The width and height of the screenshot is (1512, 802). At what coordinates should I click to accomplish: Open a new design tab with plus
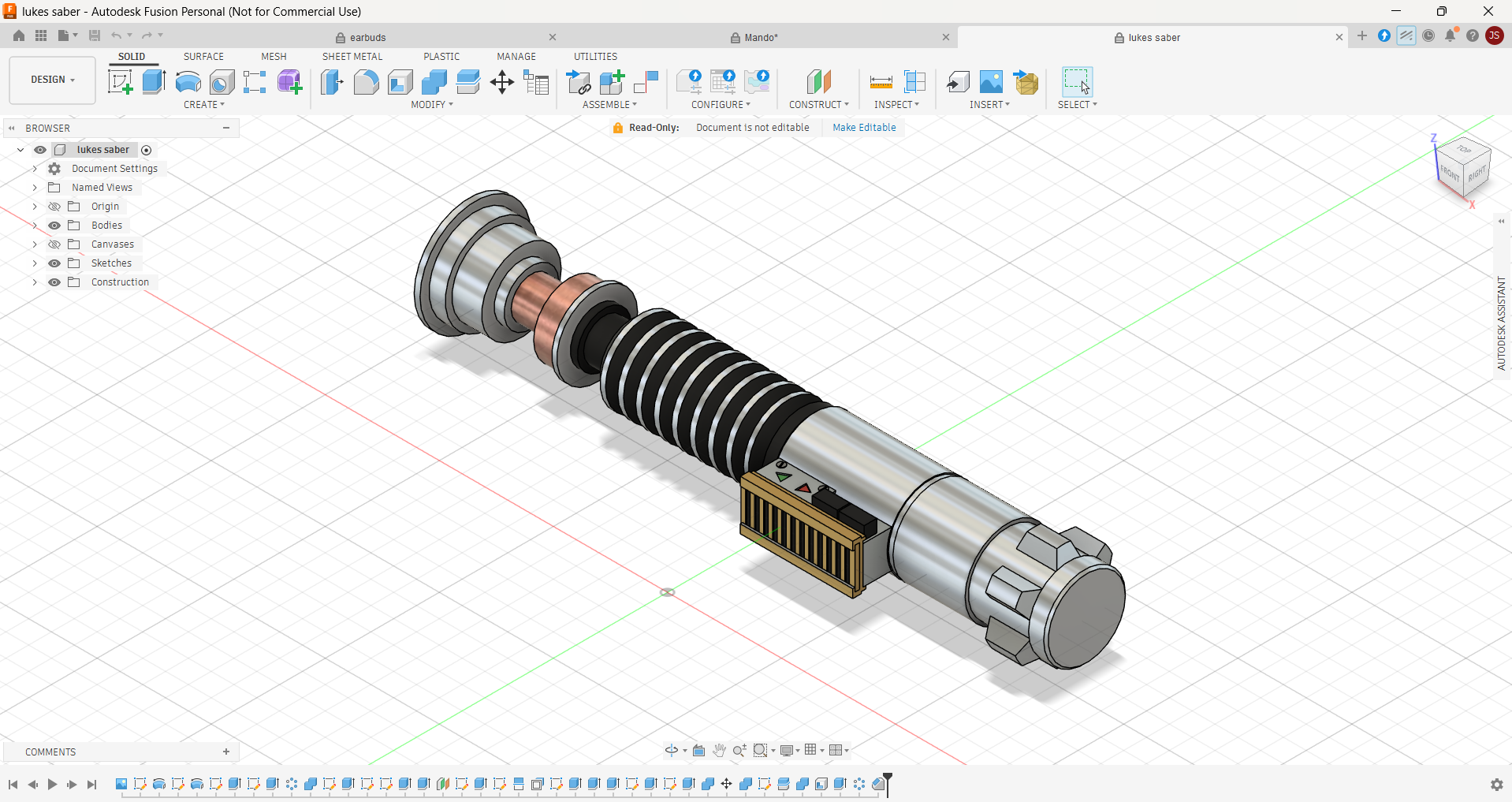point(1362,35)
